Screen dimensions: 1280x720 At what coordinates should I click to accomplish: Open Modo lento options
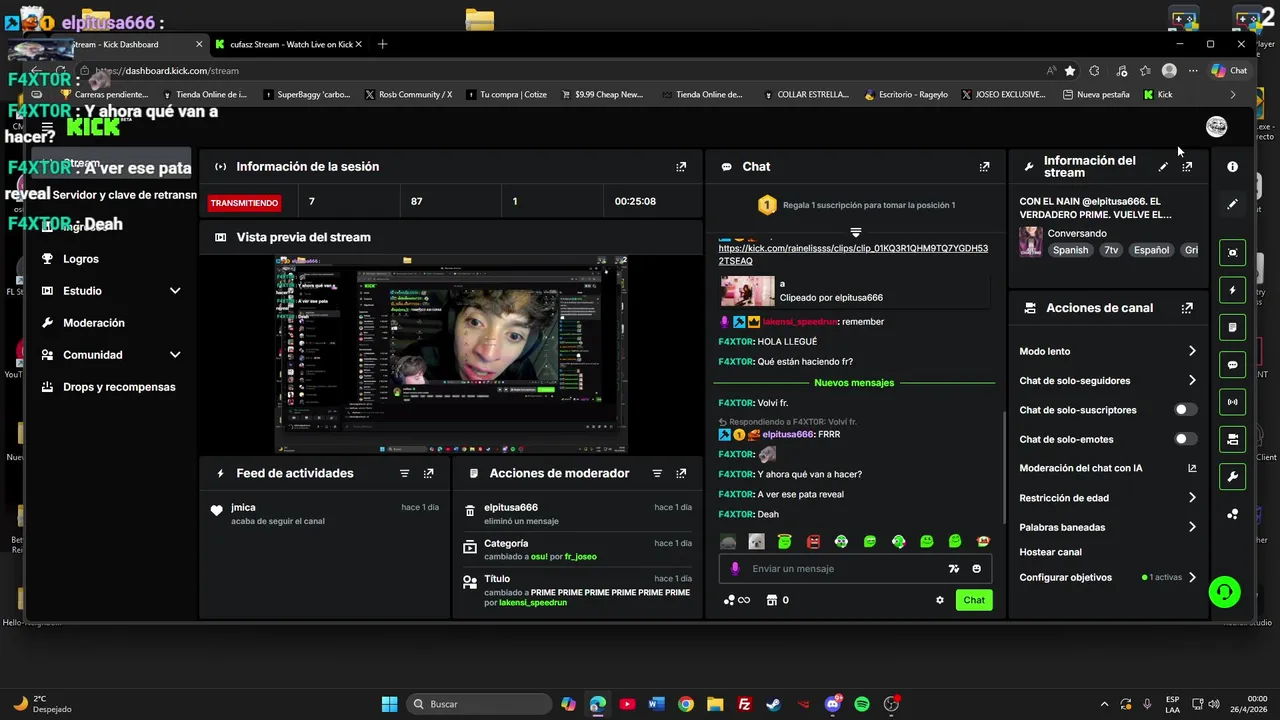[x=1107, y=351]
